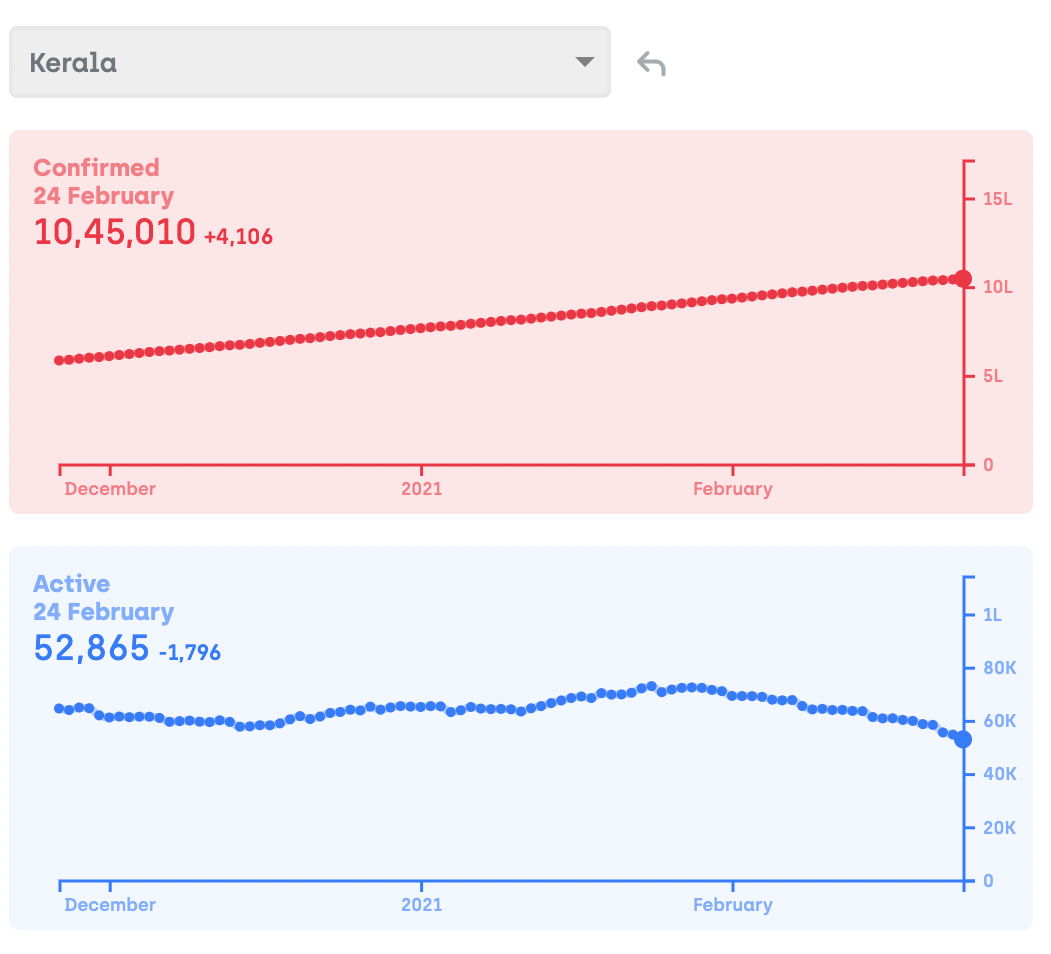Click the 5L label on Confirmed axis
Image resolution: width=1051 pixels, height=954 pixels.
pos(992,376)
